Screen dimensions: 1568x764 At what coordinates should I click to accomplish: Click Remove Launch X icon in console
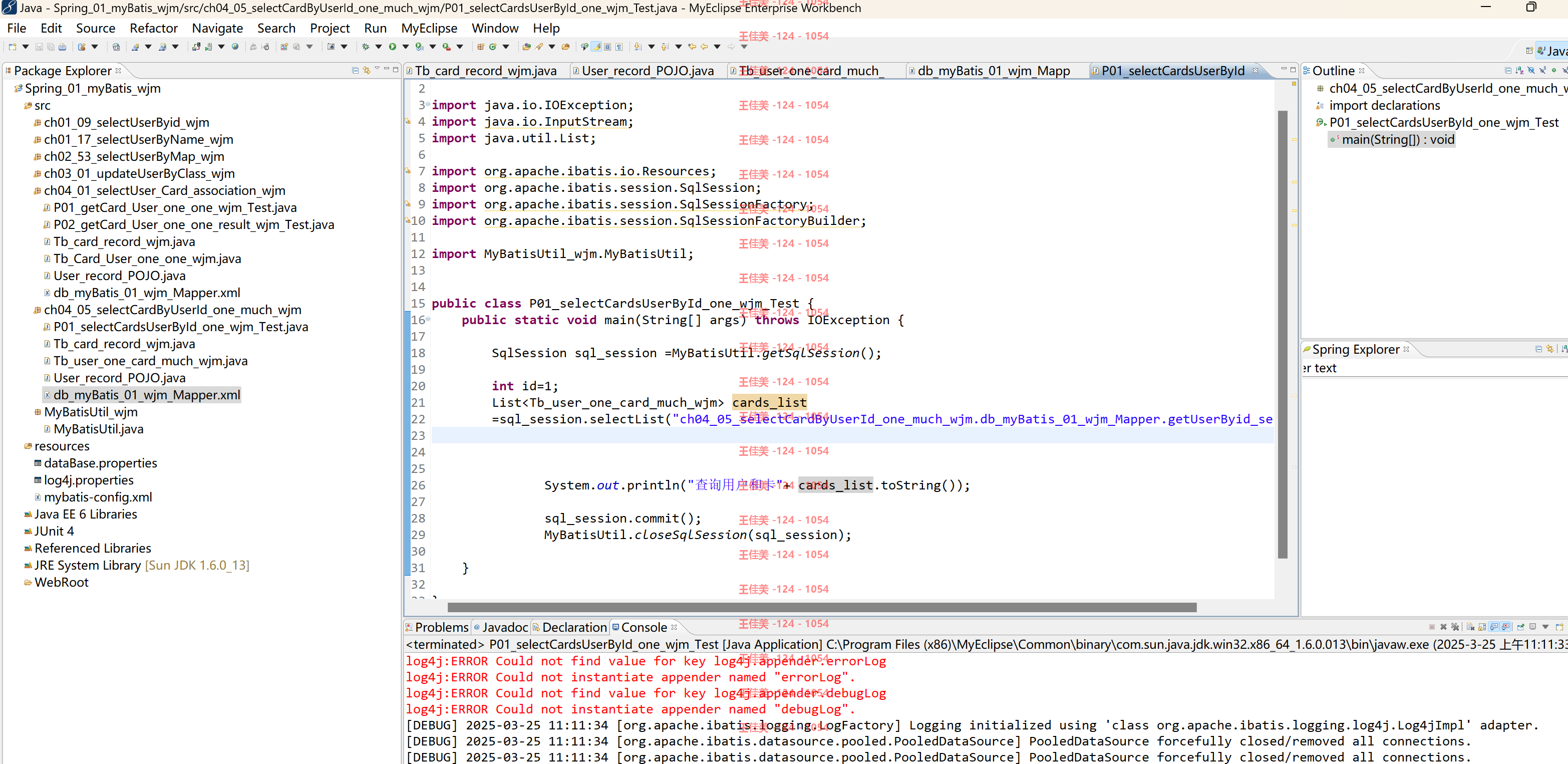(1443, 627)
